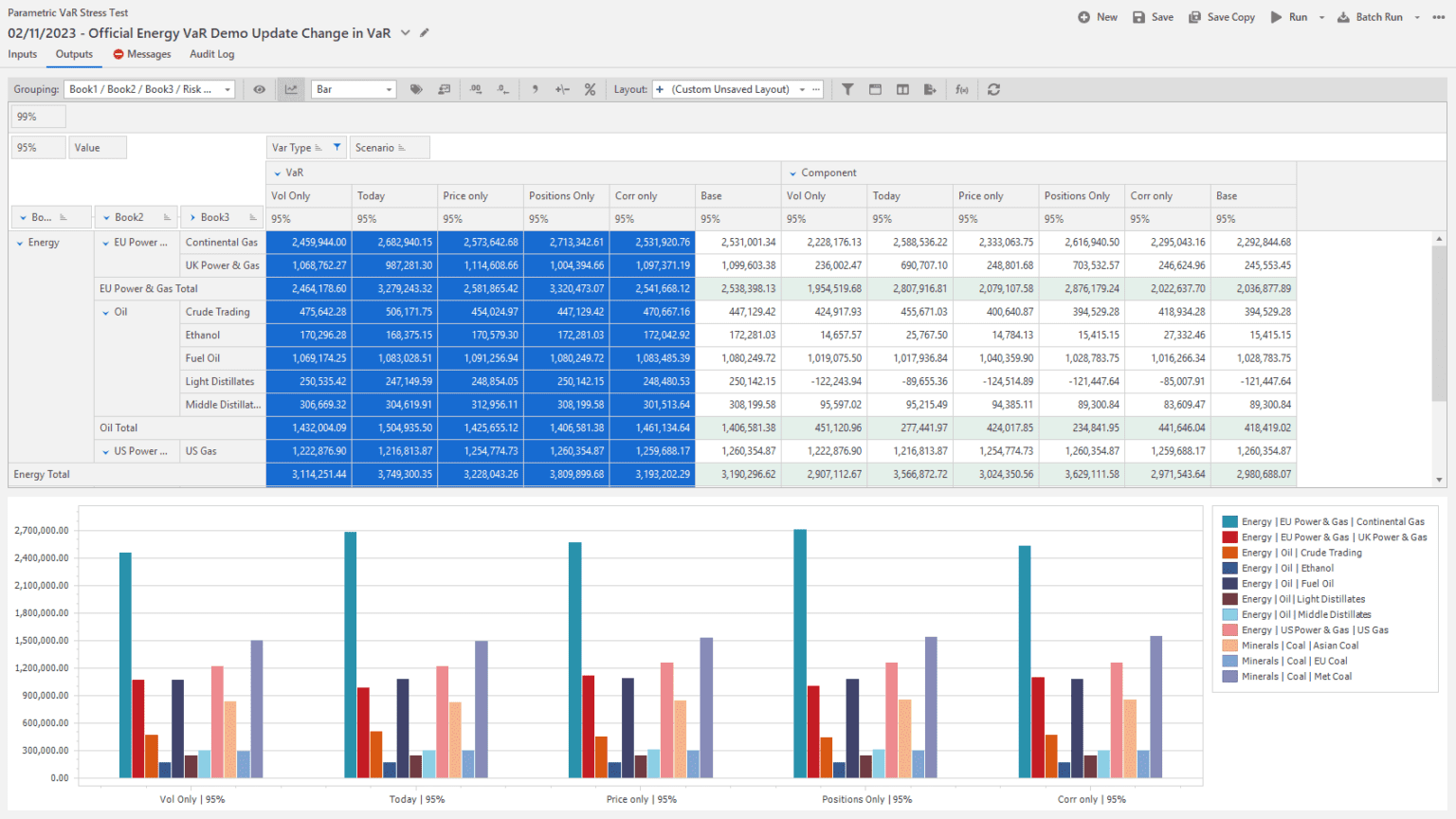Screen dimensions: 1456x819
Task: Click the filter funnel icon in toolbar
Action: pos(847,89)
